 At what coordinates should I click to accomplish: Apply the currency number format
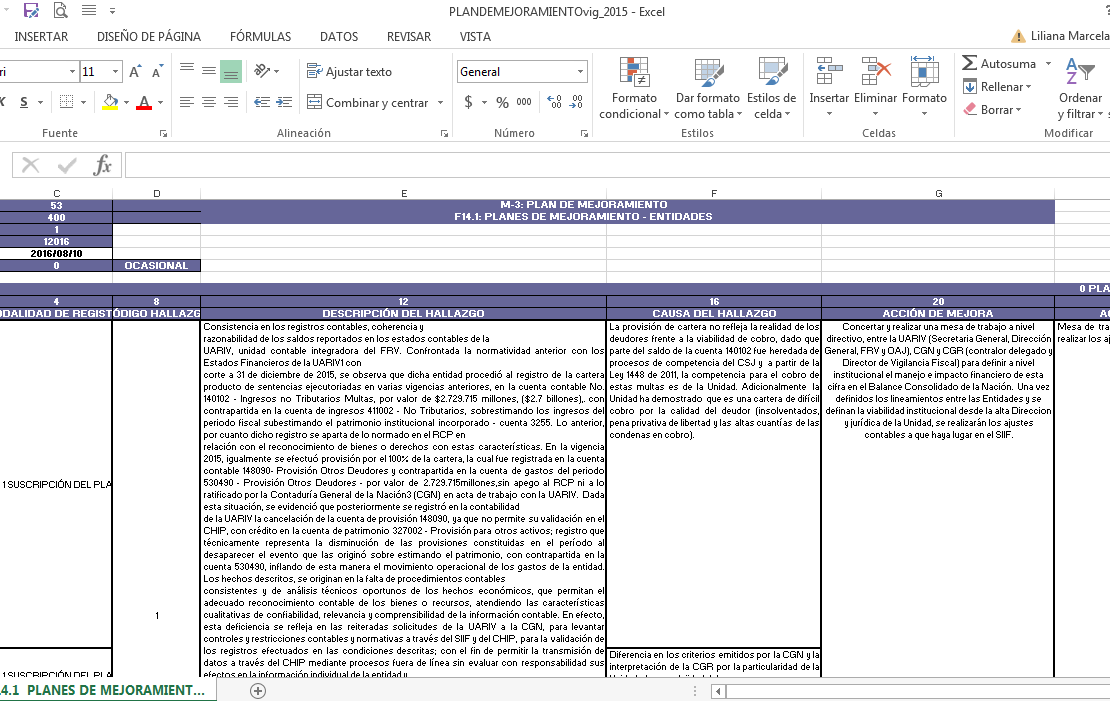[468, 103]
